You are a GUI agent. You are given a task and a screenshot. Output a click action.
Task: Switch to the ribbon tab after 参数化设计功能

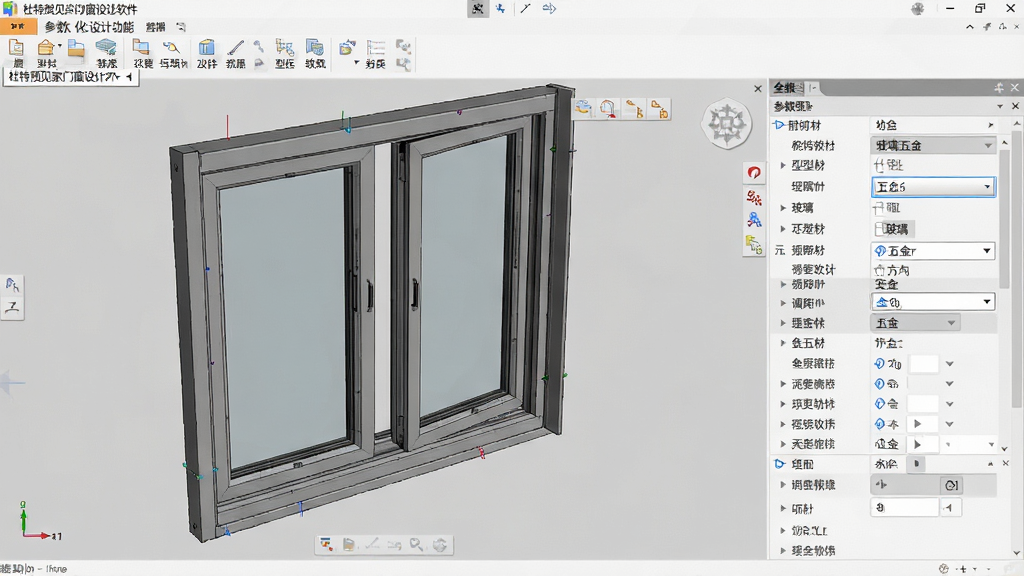click(x=155, y=27)
